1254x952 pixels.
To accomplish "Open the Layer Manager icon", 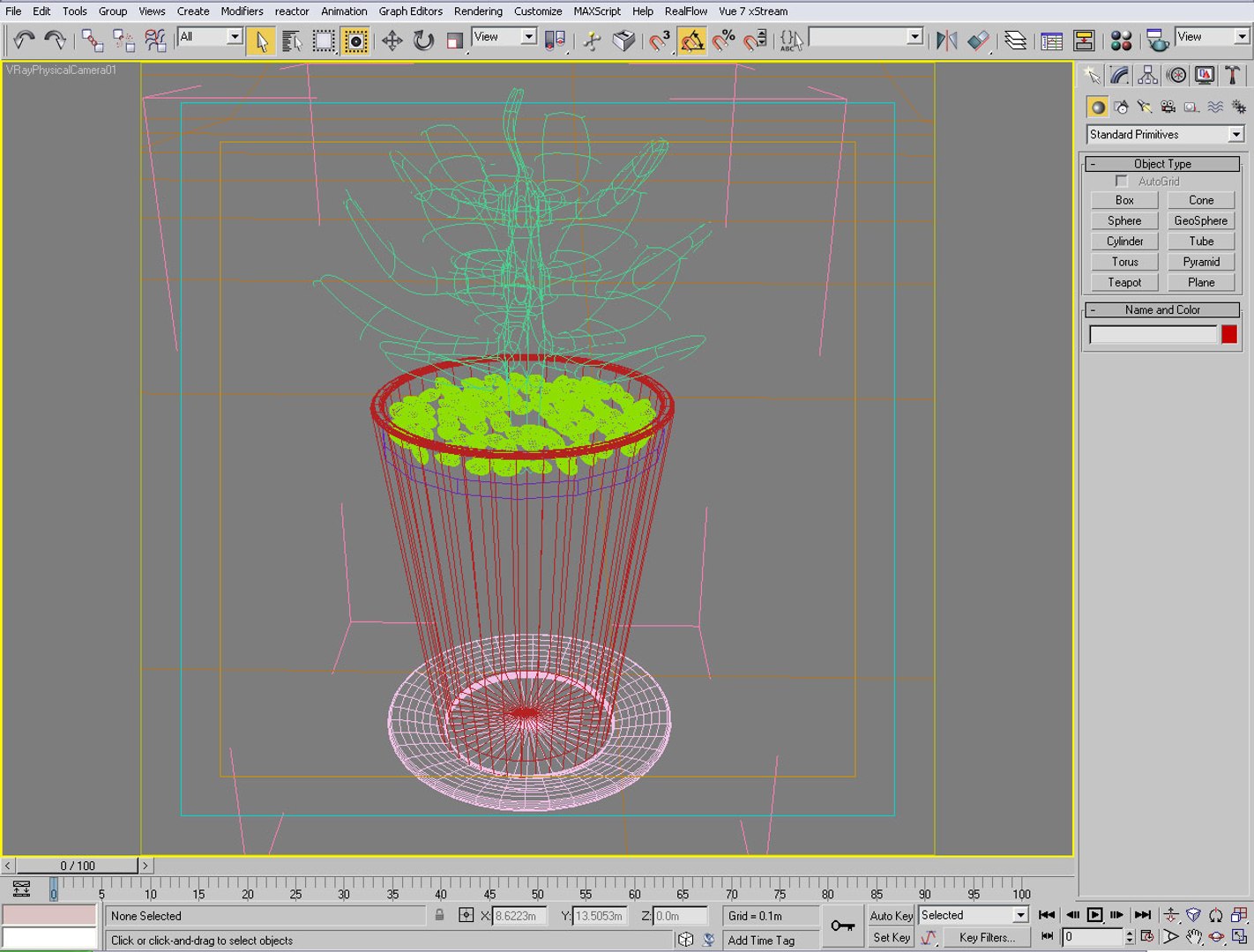I will tap(1015, 41).
